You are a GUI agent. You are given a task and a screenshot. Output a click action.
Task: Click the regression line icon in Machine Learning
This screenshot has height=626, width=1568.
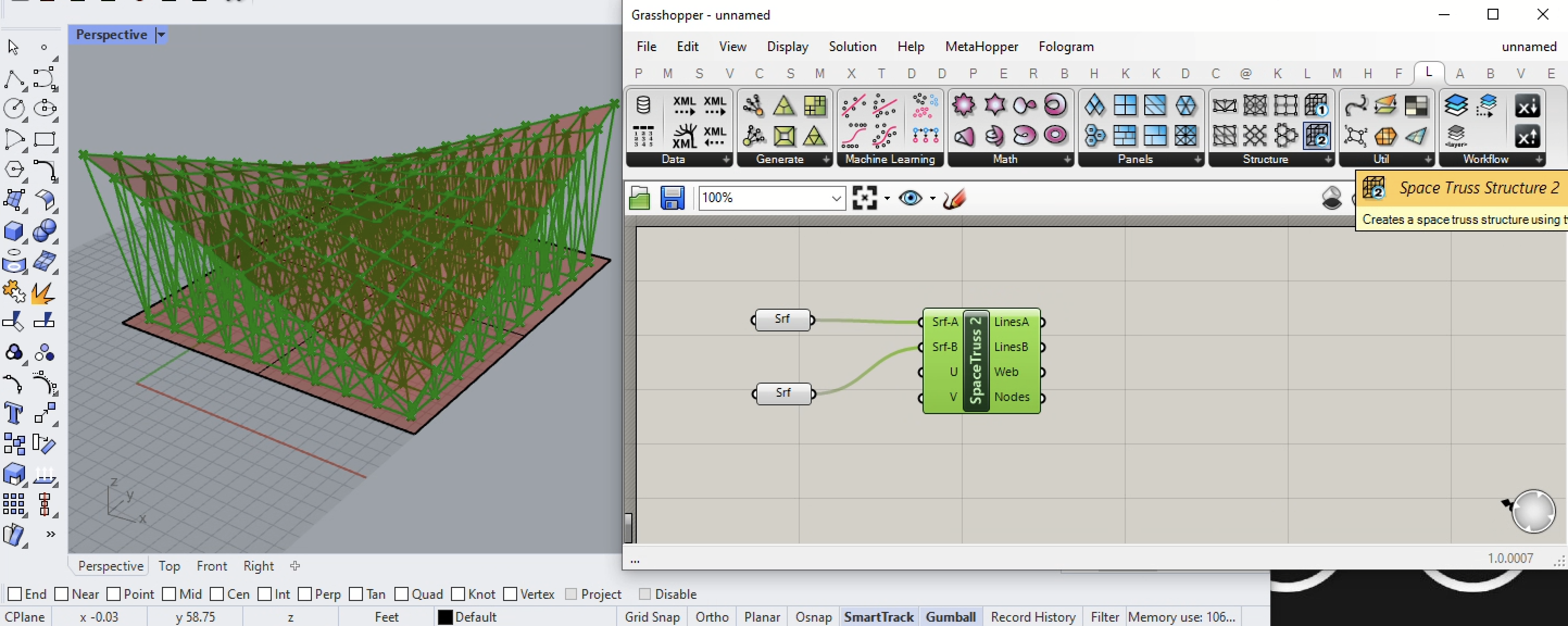(854, 106)
